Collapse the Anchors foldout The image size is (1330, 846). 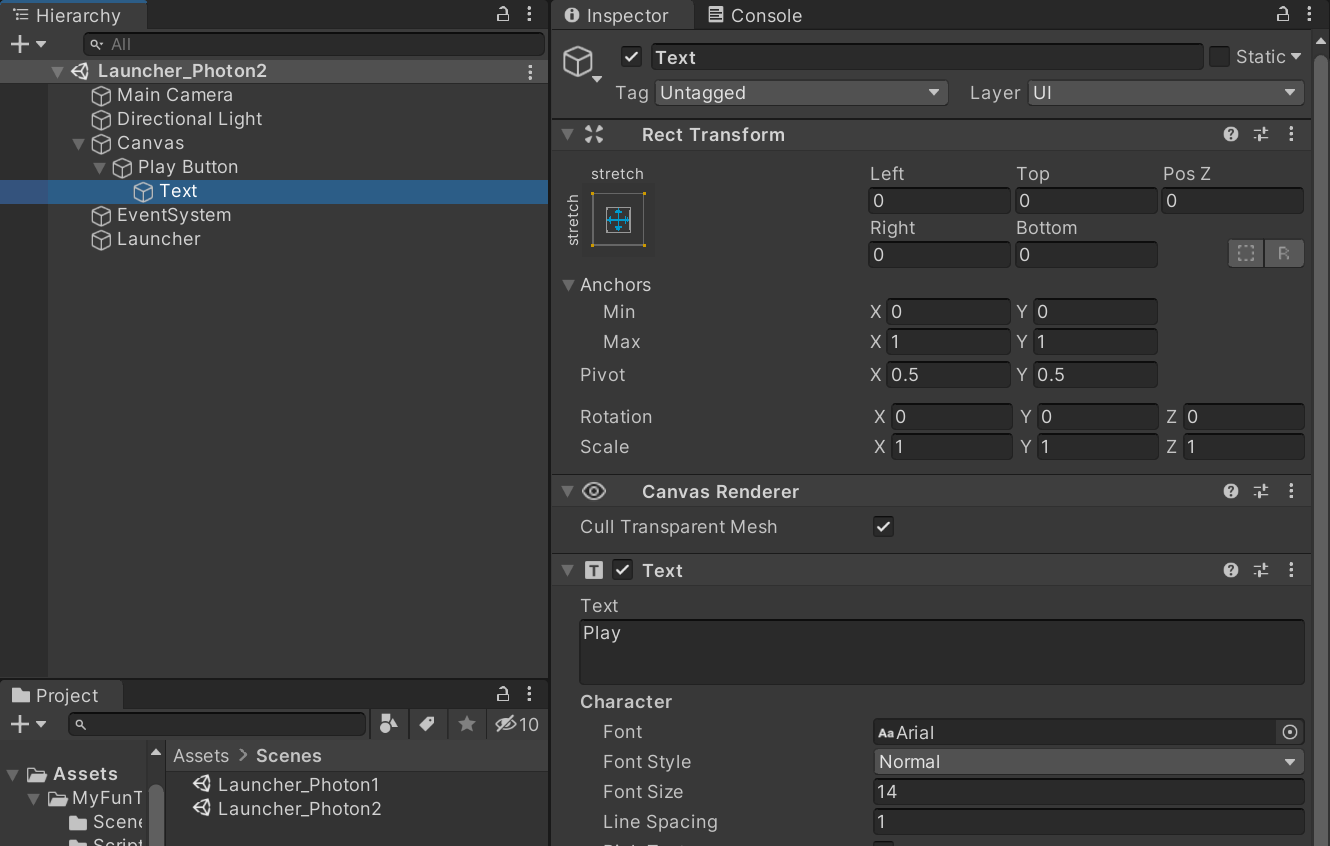tap(569, 285)
